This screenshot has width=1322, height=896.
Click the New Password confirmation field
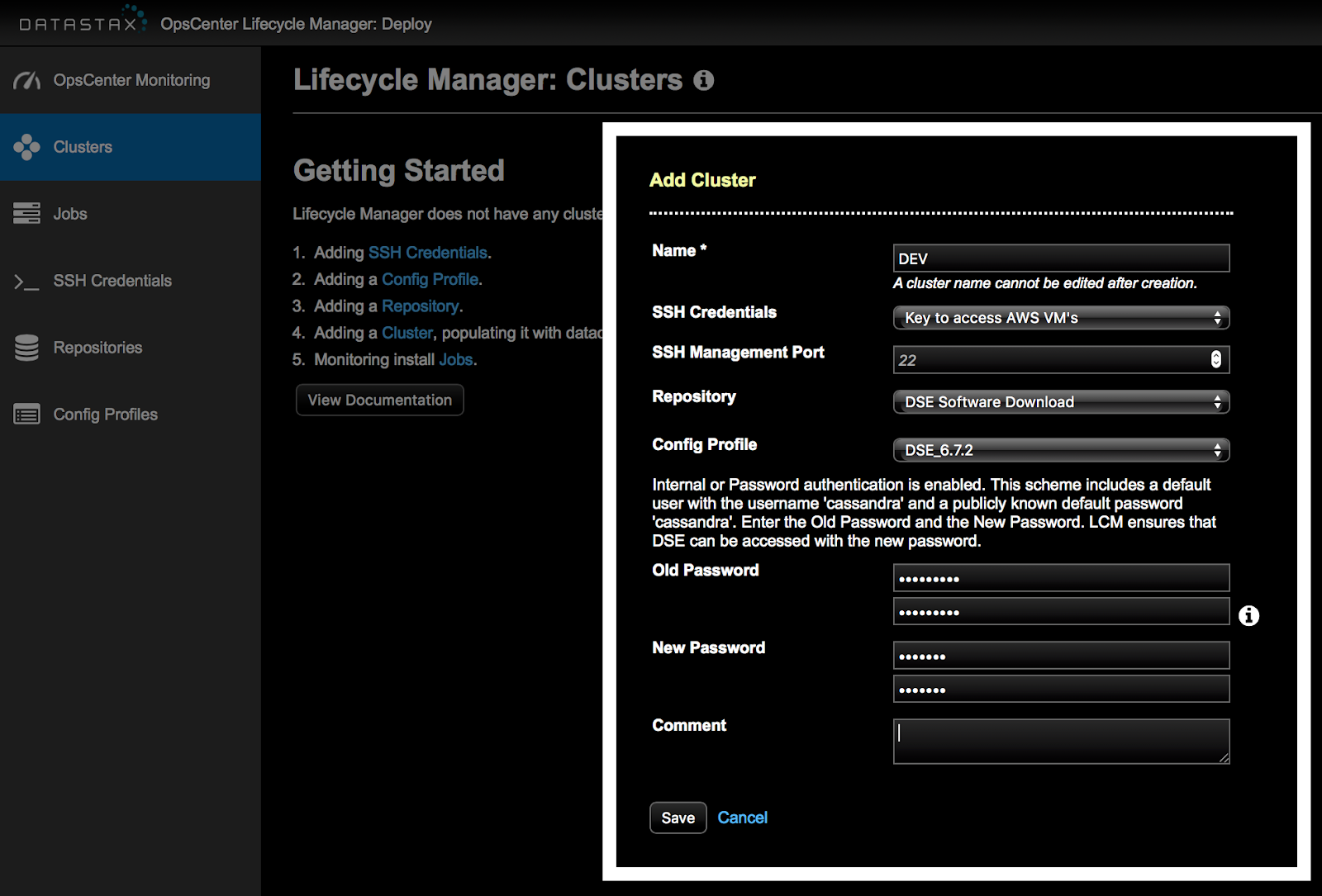(x=1061, y=689)
